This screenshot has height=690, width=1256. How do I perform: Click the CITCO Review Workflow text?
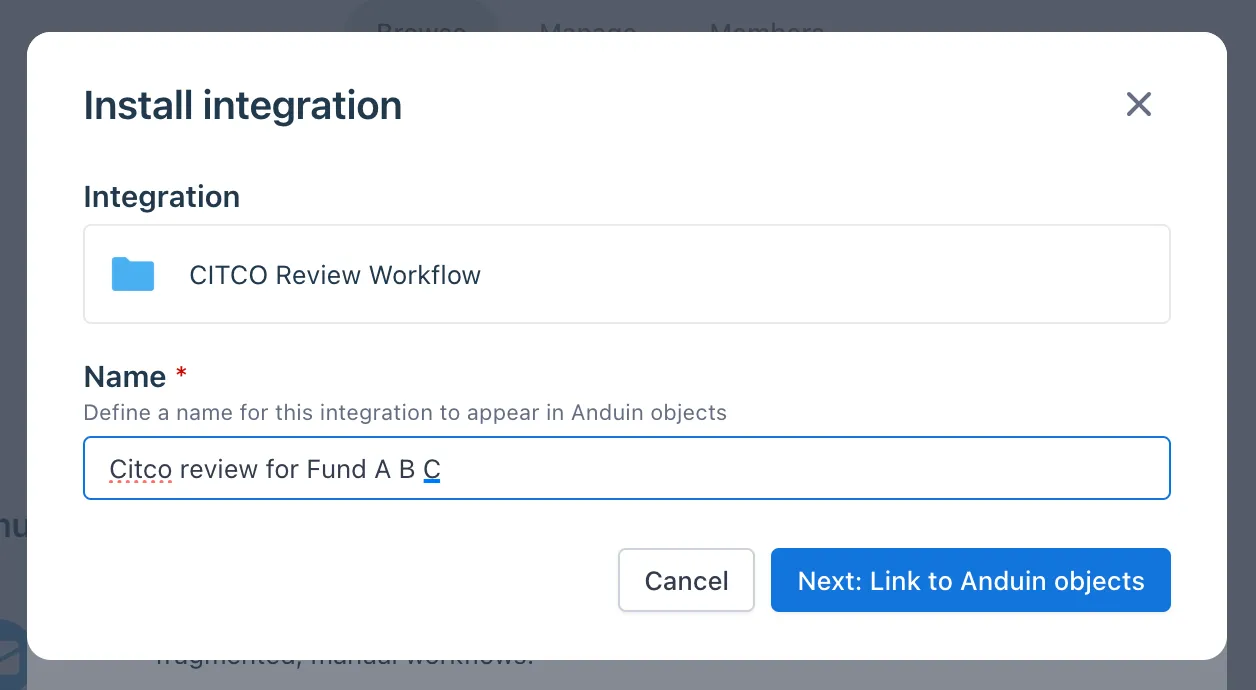pos(335,275)
